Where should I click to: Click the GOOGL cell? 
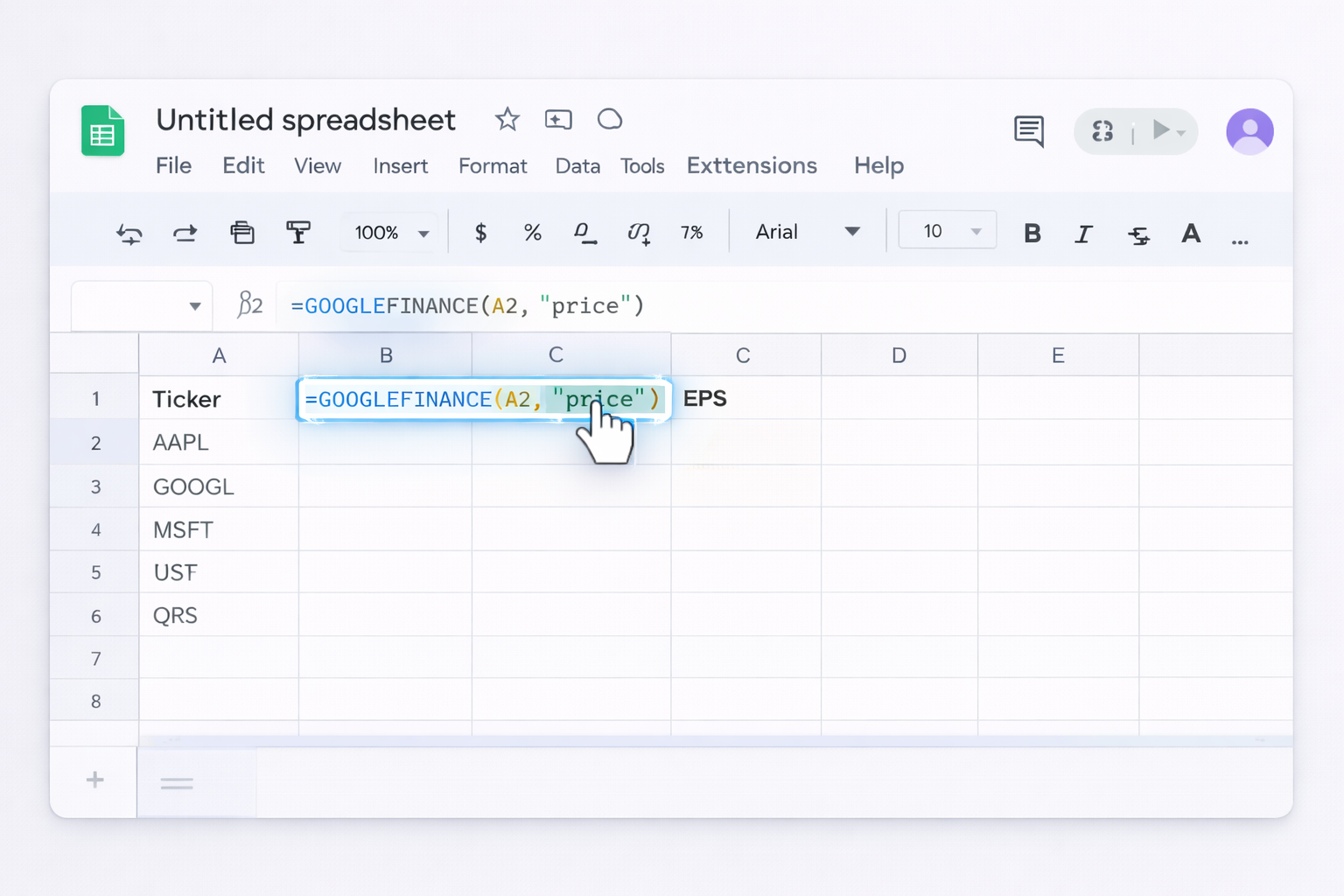pyautogui.click(x=219, y=486)
